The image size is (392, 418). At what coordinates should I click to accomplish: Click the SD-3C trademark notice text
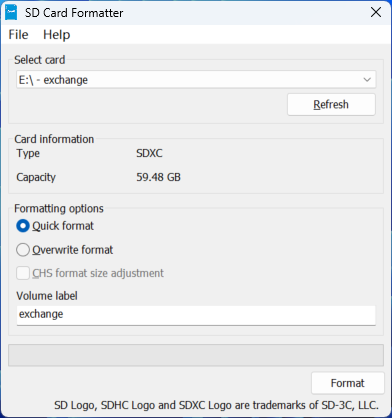[x=216, y=405]
